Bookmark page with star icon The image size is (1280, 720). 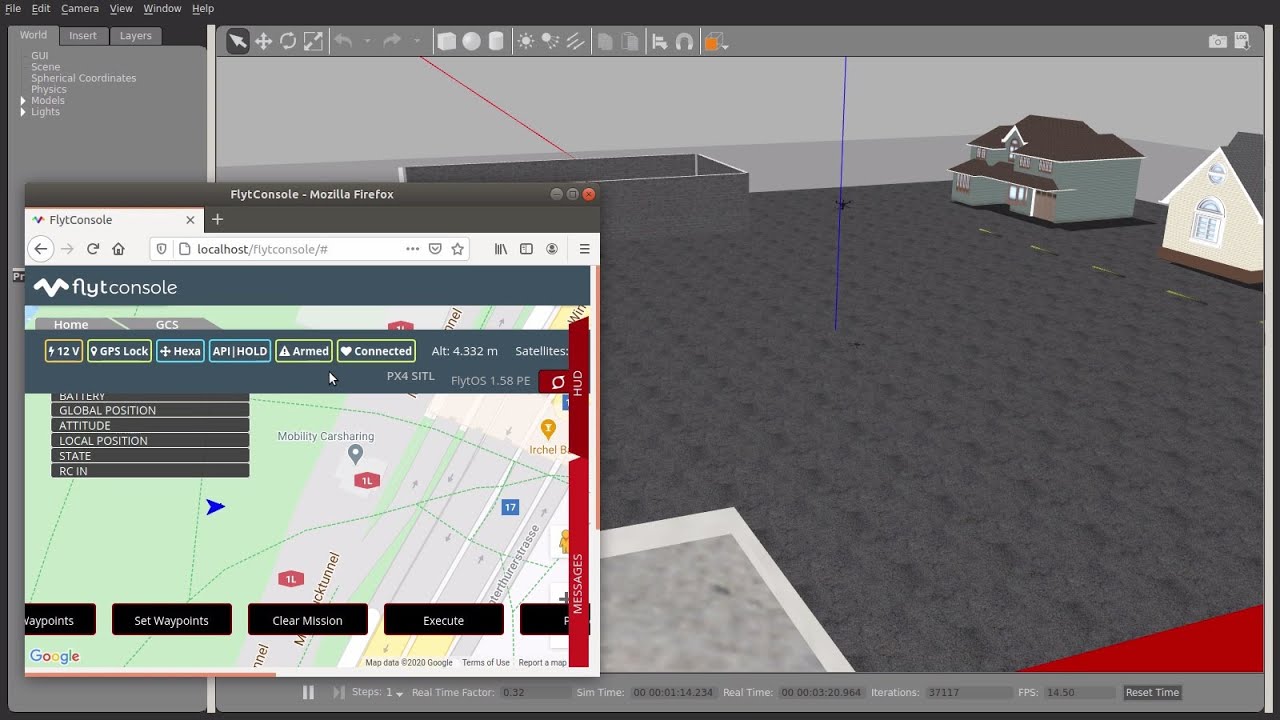(458, 249)
